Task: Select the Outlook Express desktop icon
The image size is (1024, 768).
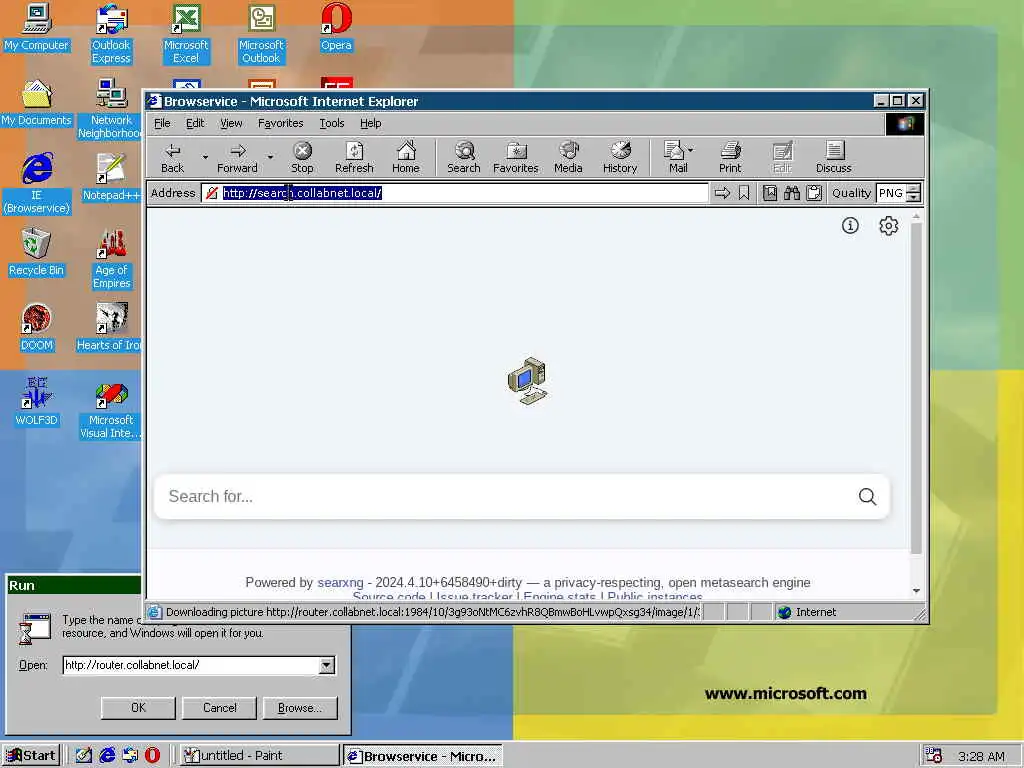Action: (x=111, y=34)
